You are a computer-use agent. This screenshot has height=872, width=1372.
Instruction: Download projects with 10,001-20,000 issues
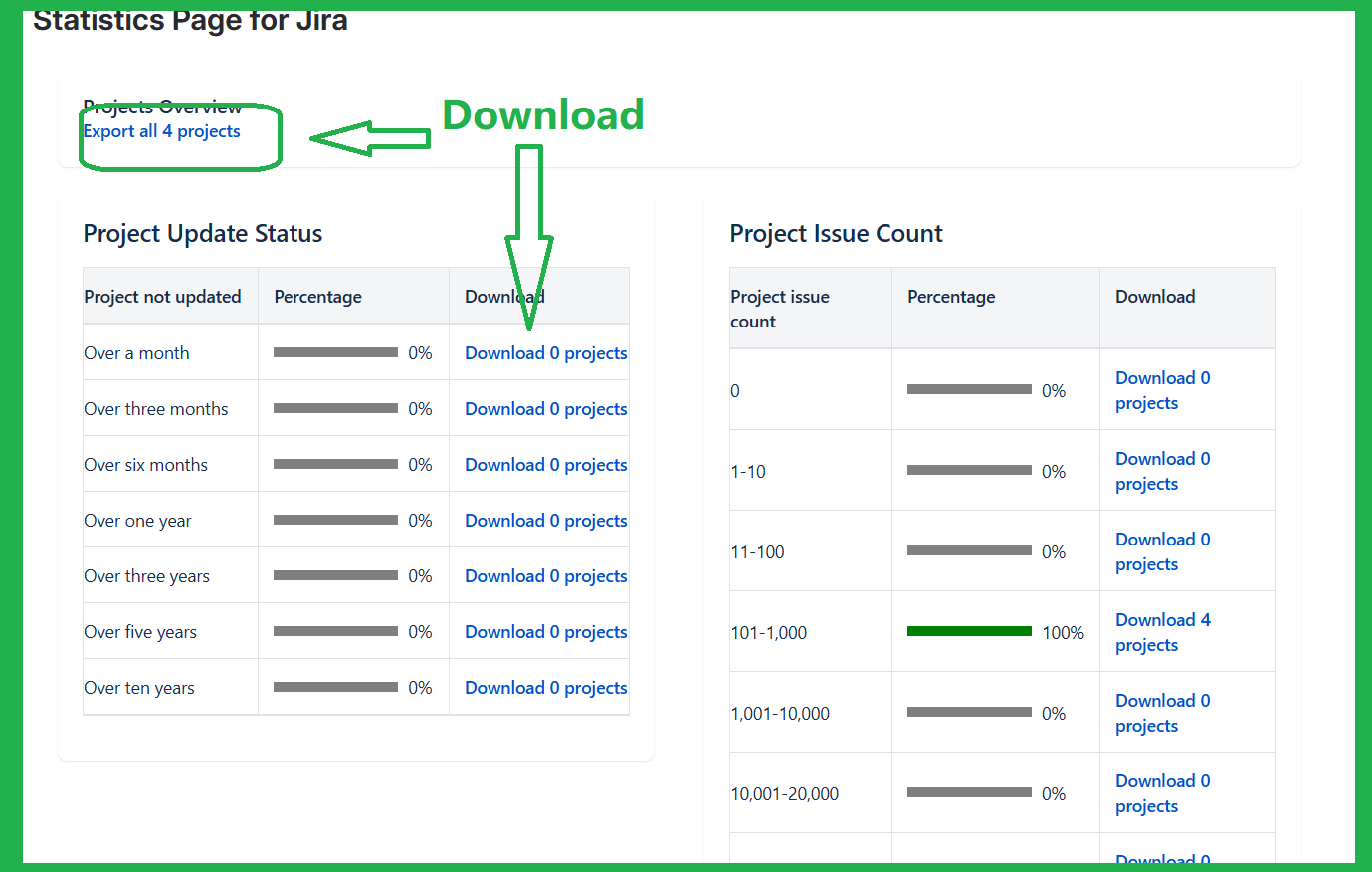[1163, 793]
